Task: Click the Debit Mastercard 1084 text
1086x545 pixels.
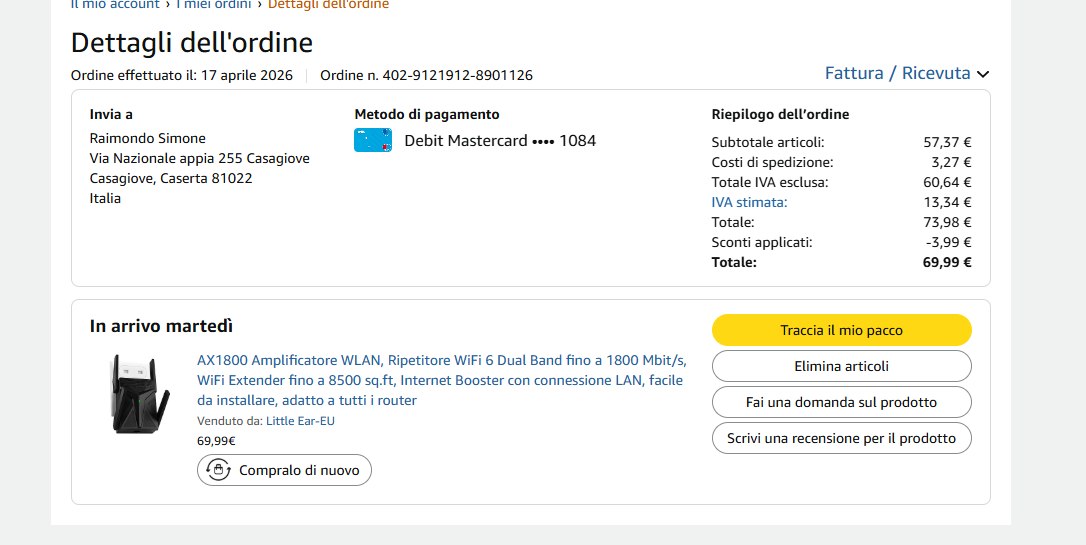Action: click(499, 141)
